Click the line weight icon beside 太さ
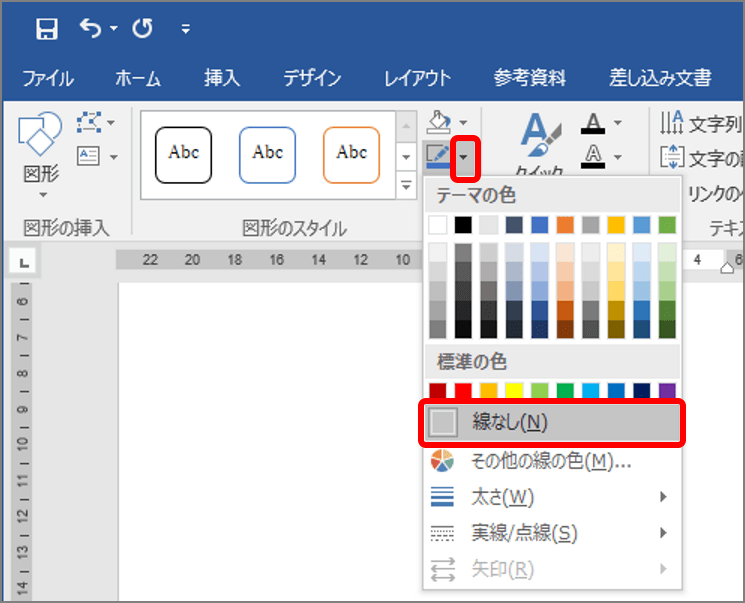 (x=442, y=497)
